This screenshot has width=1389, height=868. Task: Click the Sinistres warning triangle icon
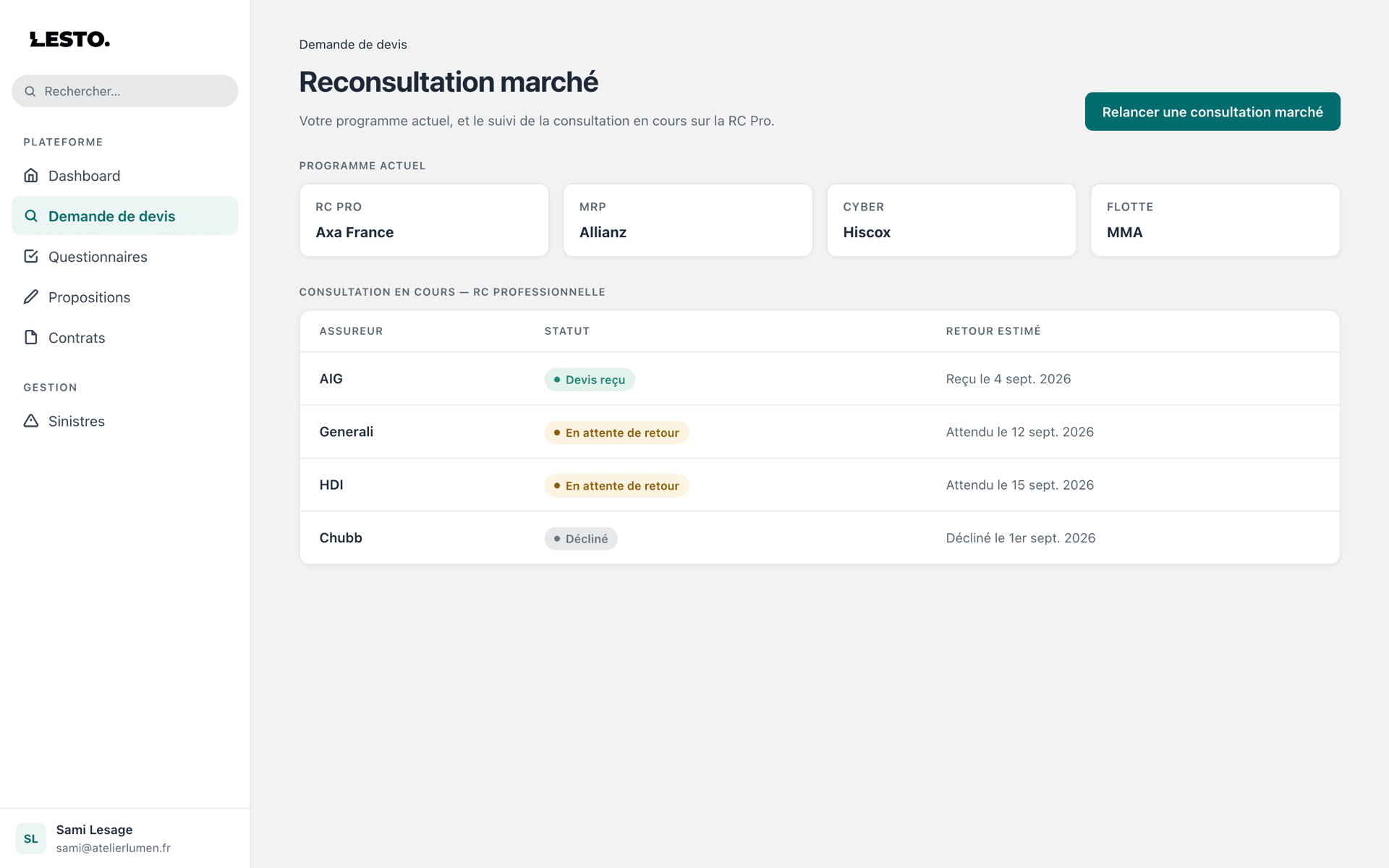pyautogui.click(x=31, y=420)
